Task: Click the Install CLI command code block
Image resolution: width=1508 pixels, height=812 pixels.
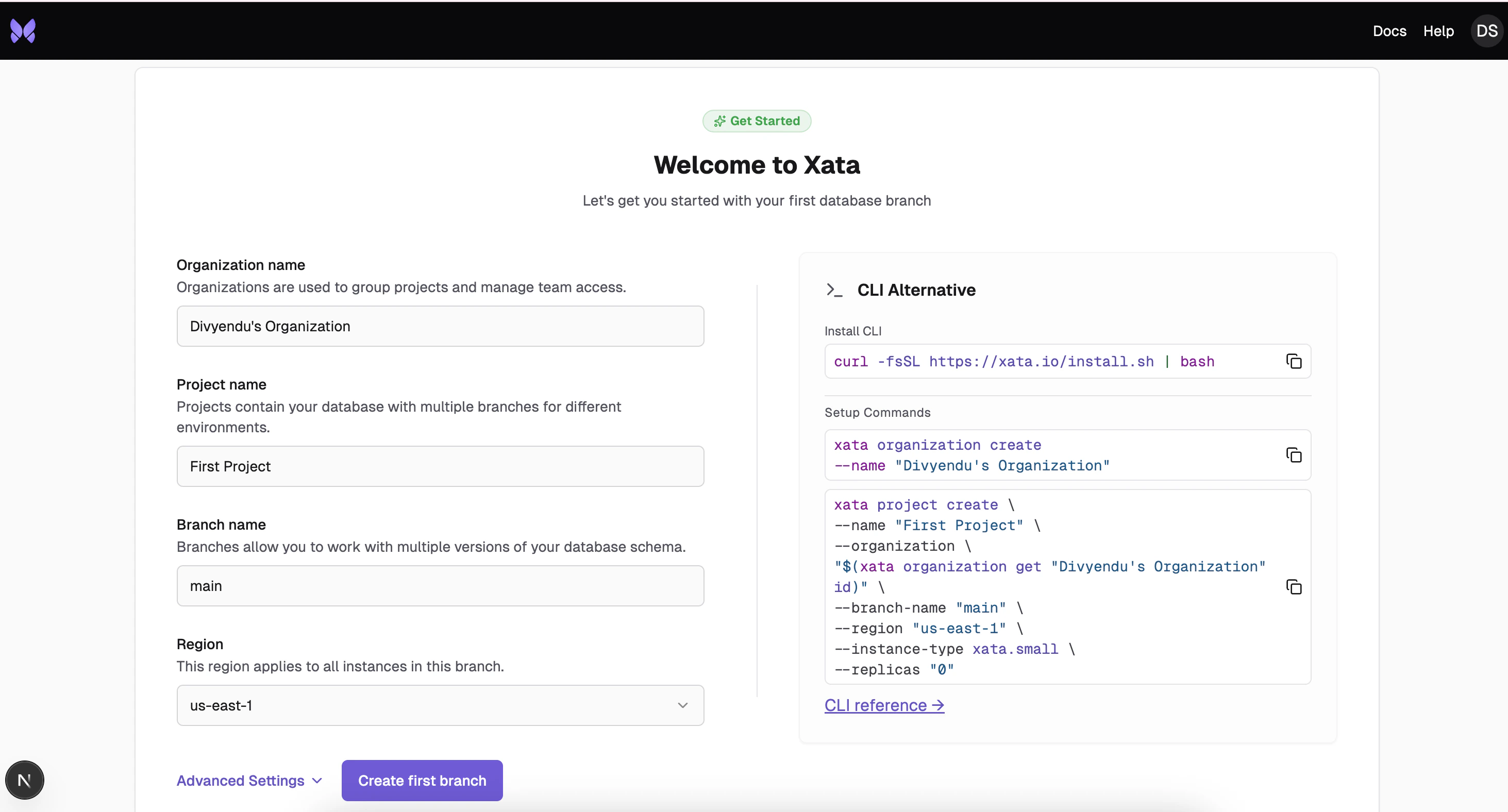Action: 1025,361
